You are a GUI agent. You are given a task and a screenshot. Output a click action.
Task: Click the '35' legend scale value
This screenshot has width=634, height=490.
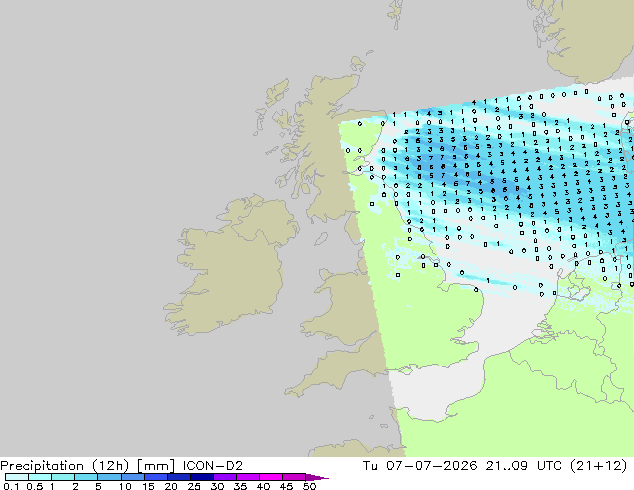click(240, 486)
